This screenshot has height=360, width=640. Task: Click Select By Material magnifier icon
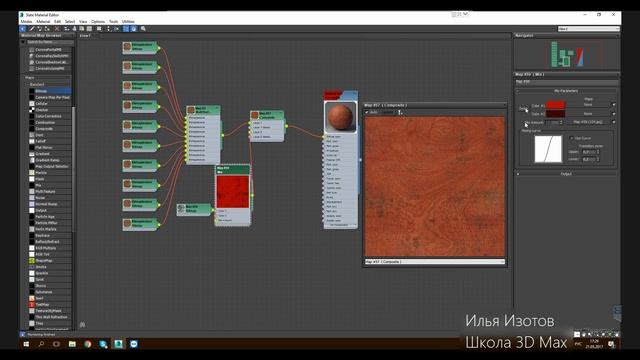[x=143, y=29]
